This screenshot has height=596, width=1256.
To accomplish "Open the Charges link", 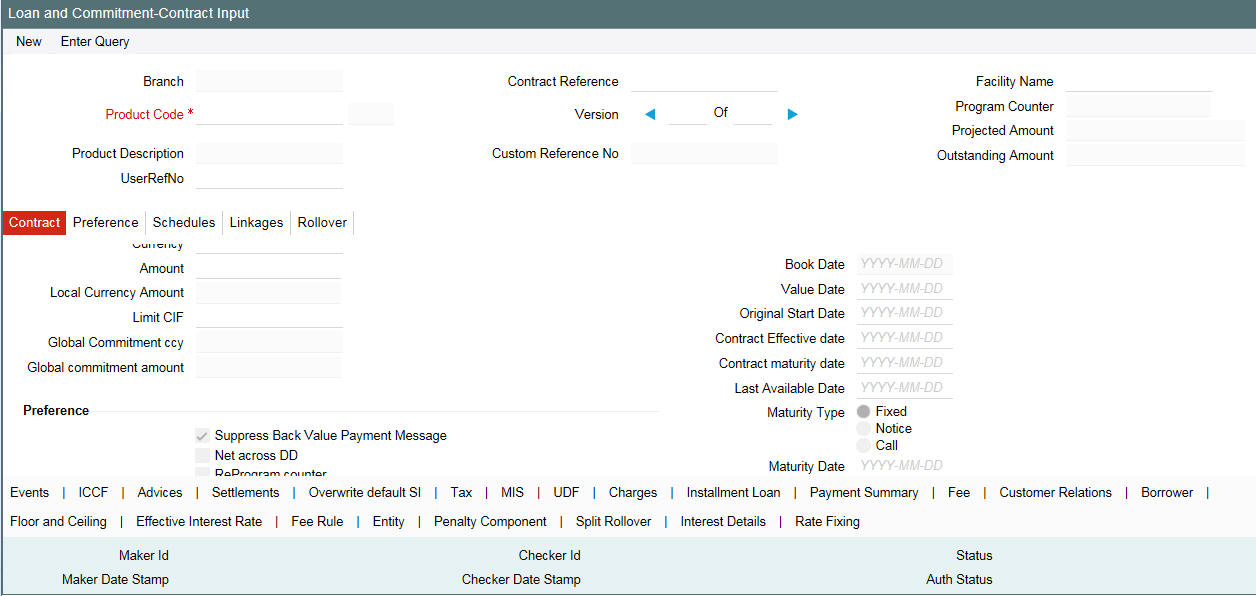I will (x=633, y=492).
